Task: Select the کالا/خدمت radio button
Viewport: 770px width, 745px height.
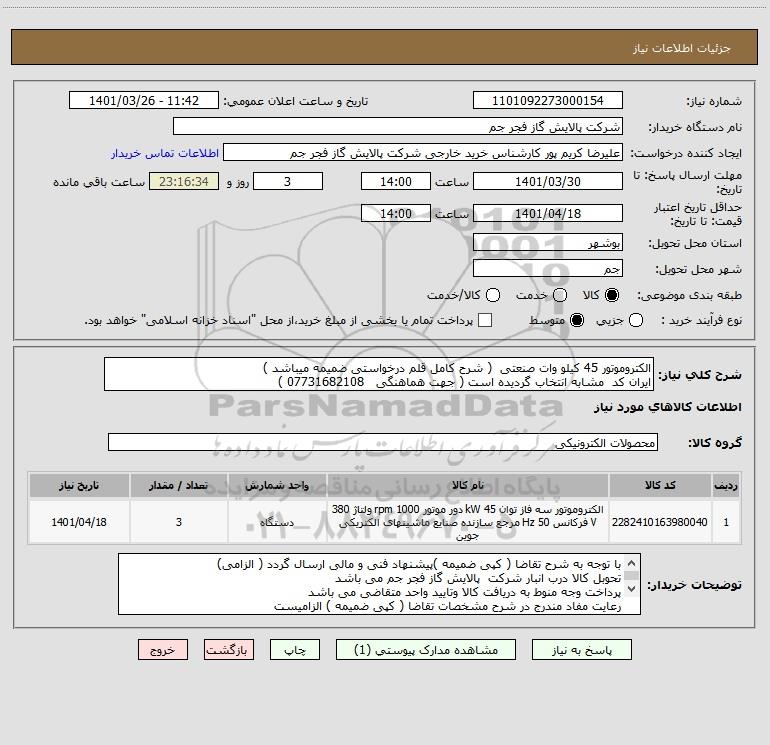Action: [493, 295]
